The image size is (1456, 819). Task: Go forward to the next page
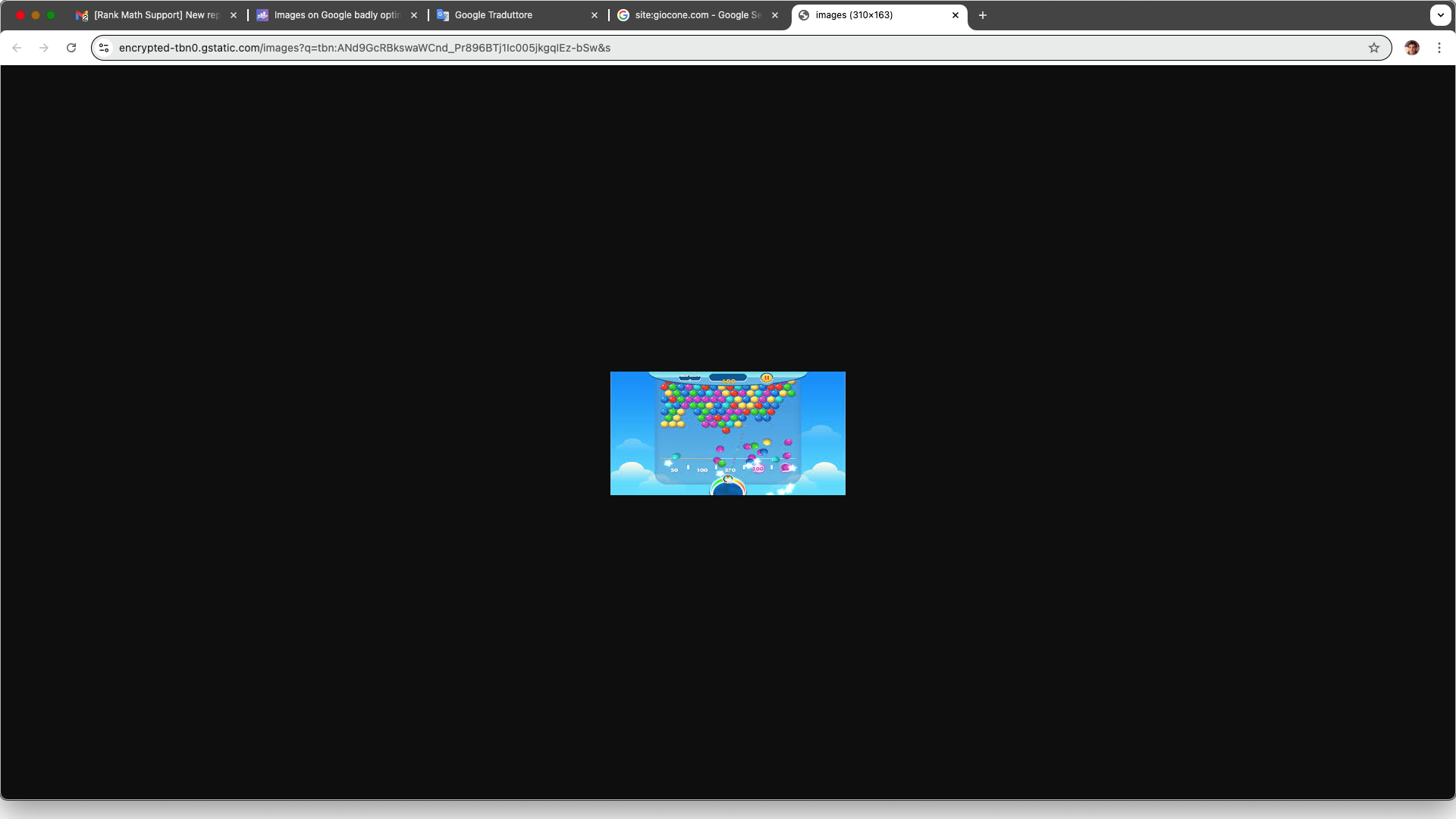(x=44, y=48)
